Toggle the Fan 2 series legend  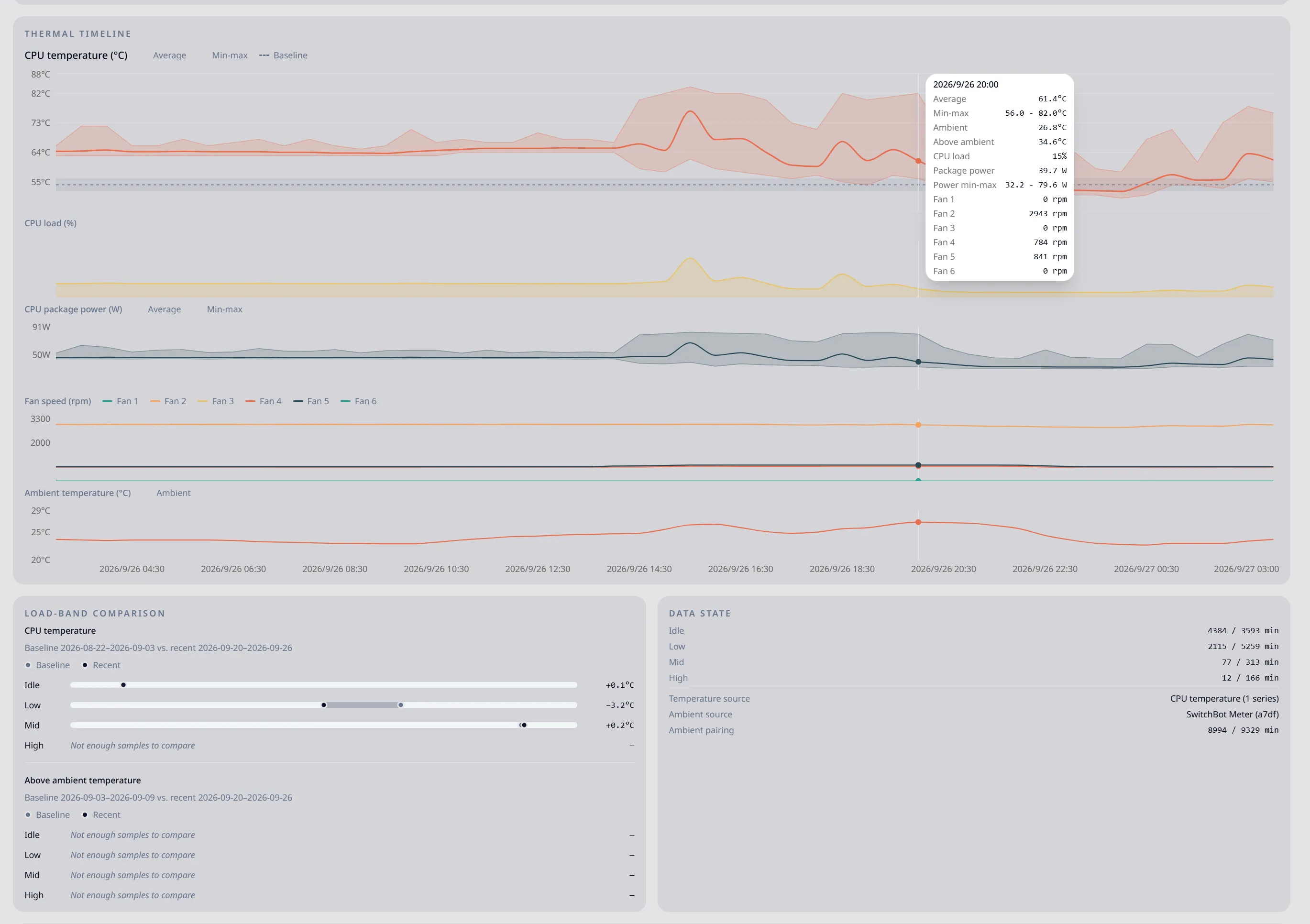[168, 401]
